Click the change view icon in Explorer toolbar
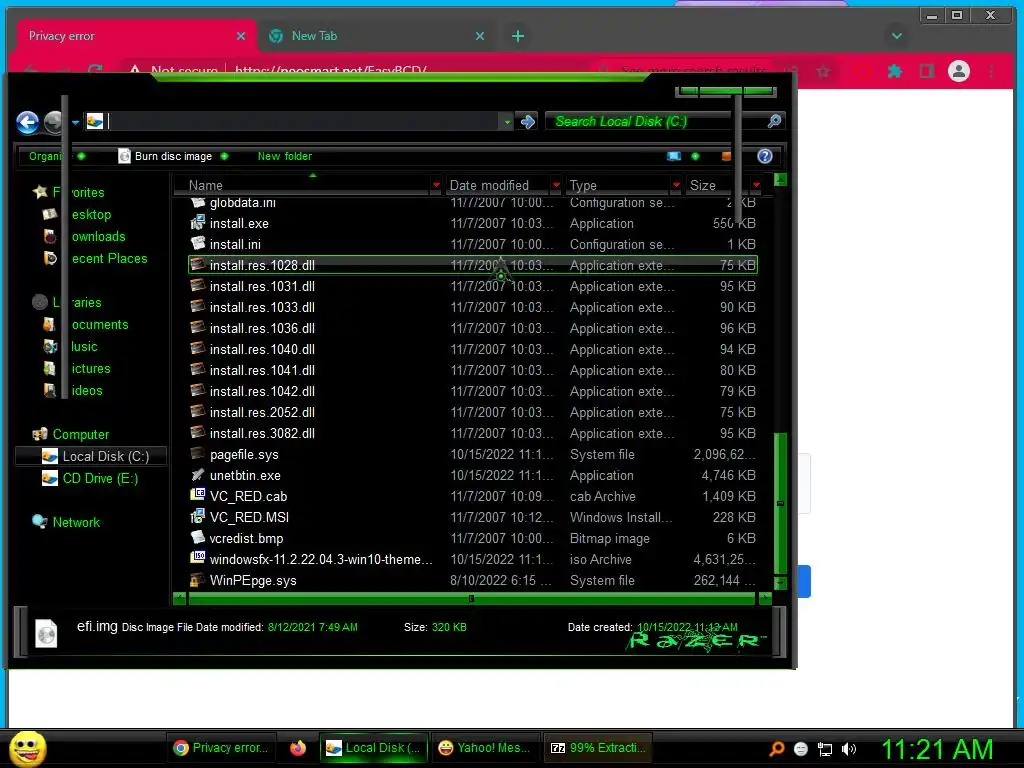Screen dimensions: 1024x768 tap(674, 156)
